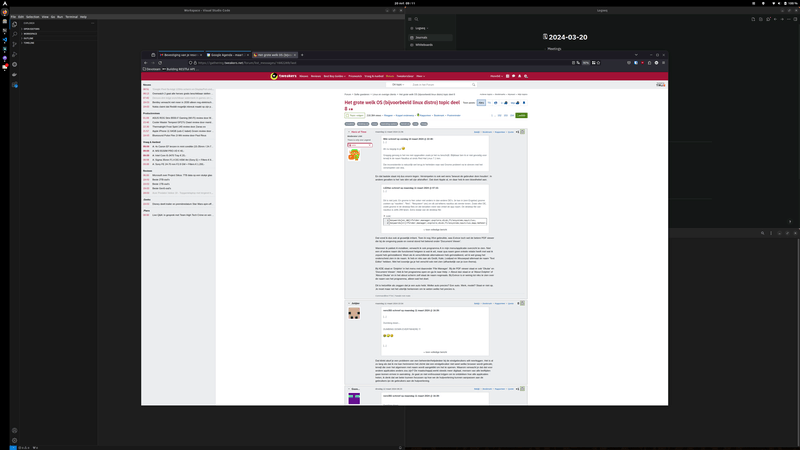Click the purple avatar of the third poster

(x=354, y=398)
